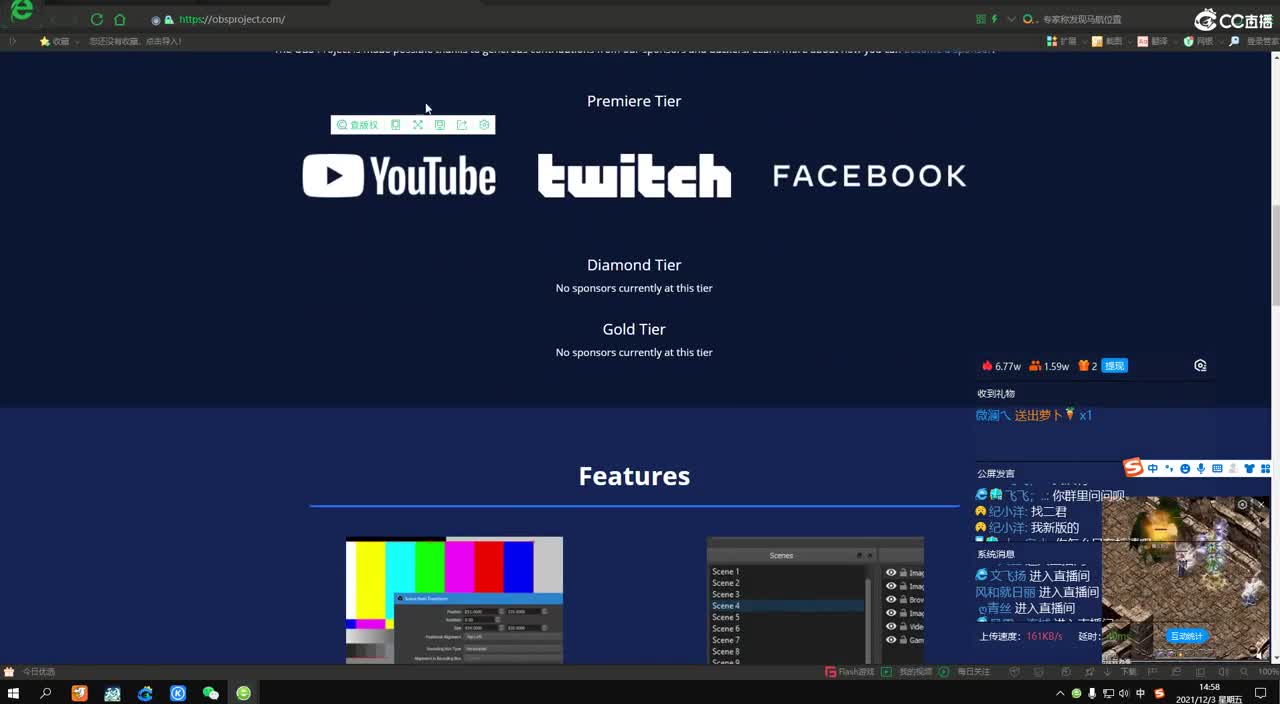Click the share icon in image hover toolbar
Screen dimensions: 1280x704
coord(462,125)
